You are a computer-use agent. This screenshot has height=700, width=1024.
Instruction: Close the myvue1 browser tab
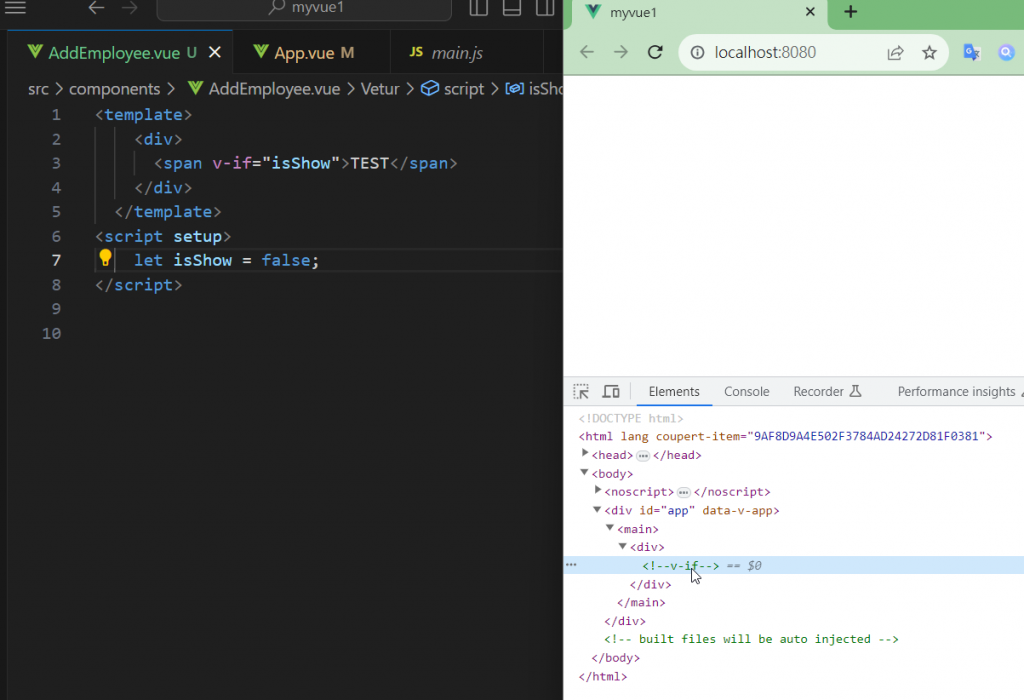810,12
